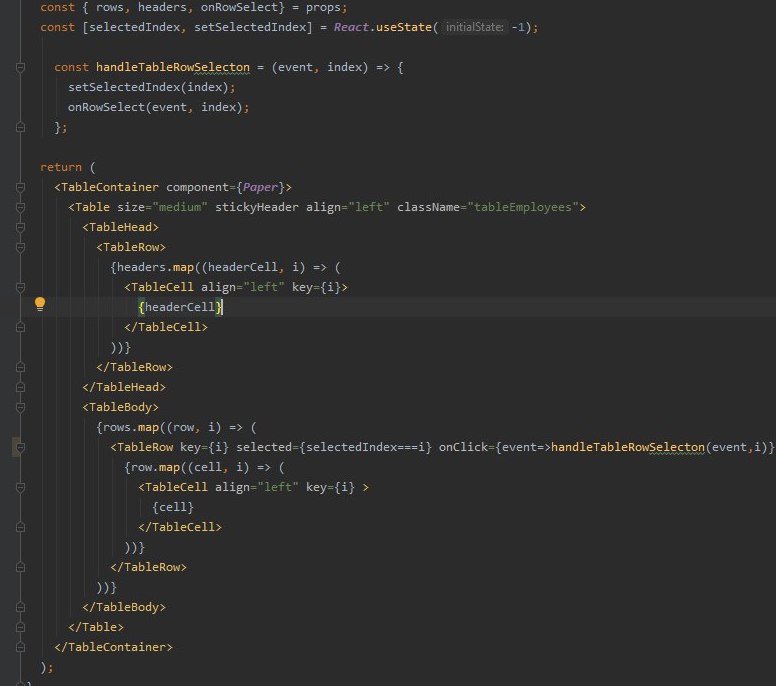Click headers.map expression
The height and width of the screenshot is (686, 776).
(x=155, y=267)
